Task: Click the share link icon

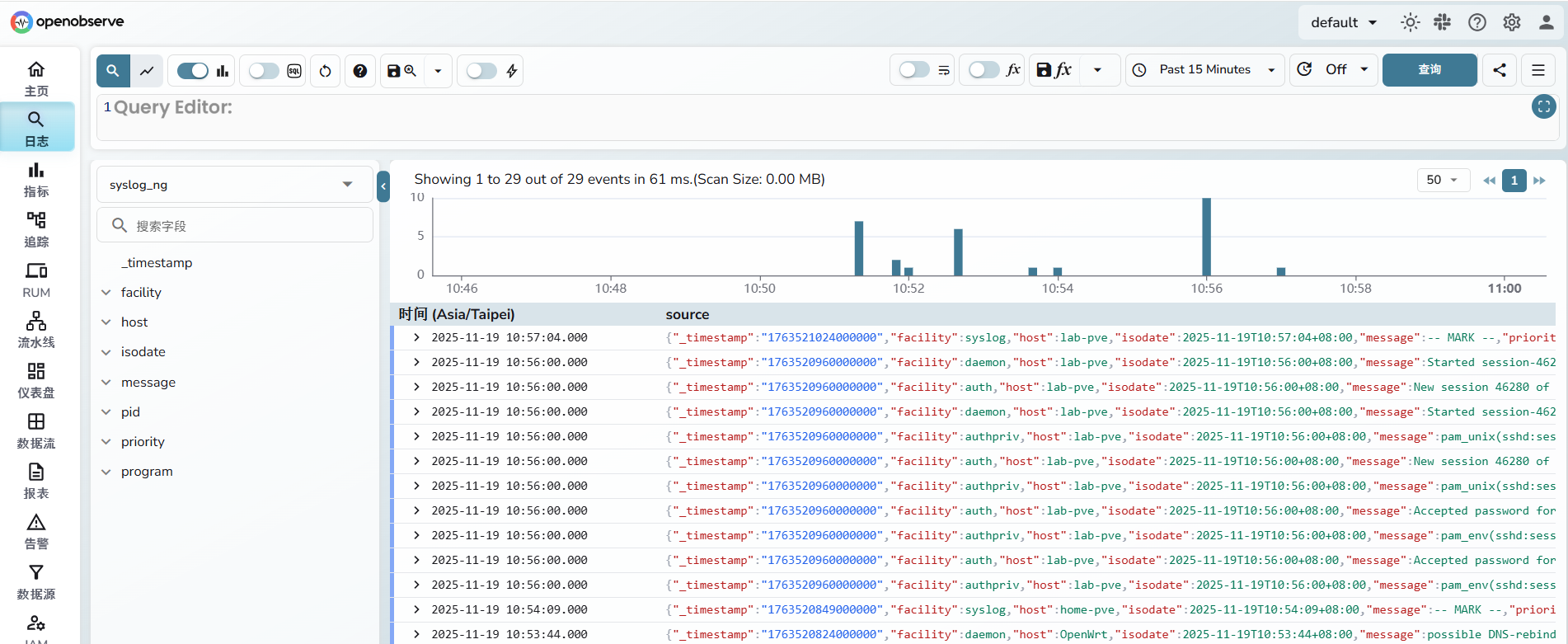Action: coord(1500,70)
